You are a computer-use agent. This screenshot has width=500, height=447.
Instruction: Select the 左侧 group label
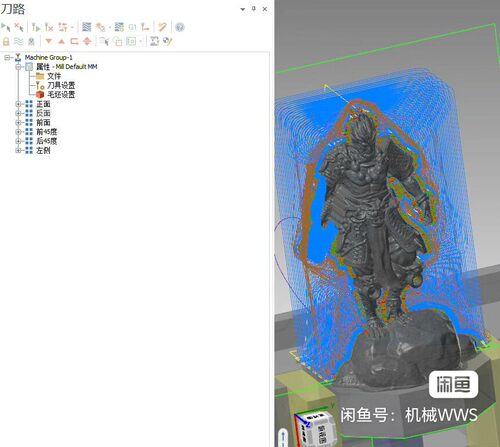pyautogui.click(x=43, y=151)
